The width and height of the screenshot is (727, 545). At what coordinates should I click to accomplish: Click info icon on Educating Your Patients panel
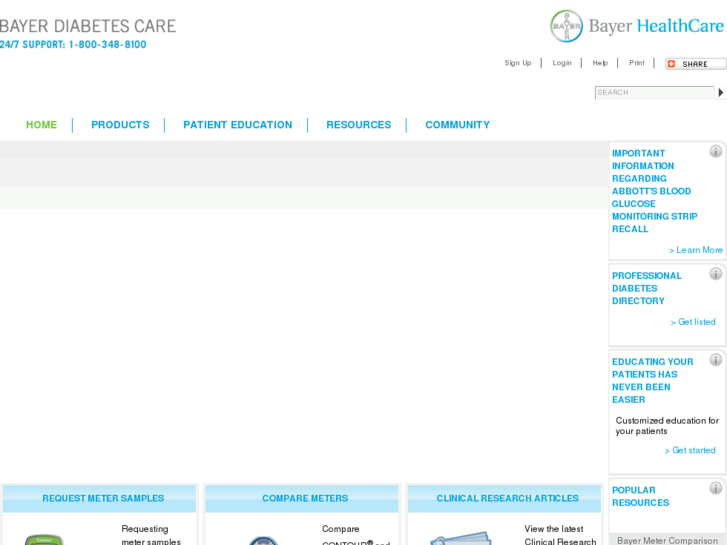click(x=715, y=360)
